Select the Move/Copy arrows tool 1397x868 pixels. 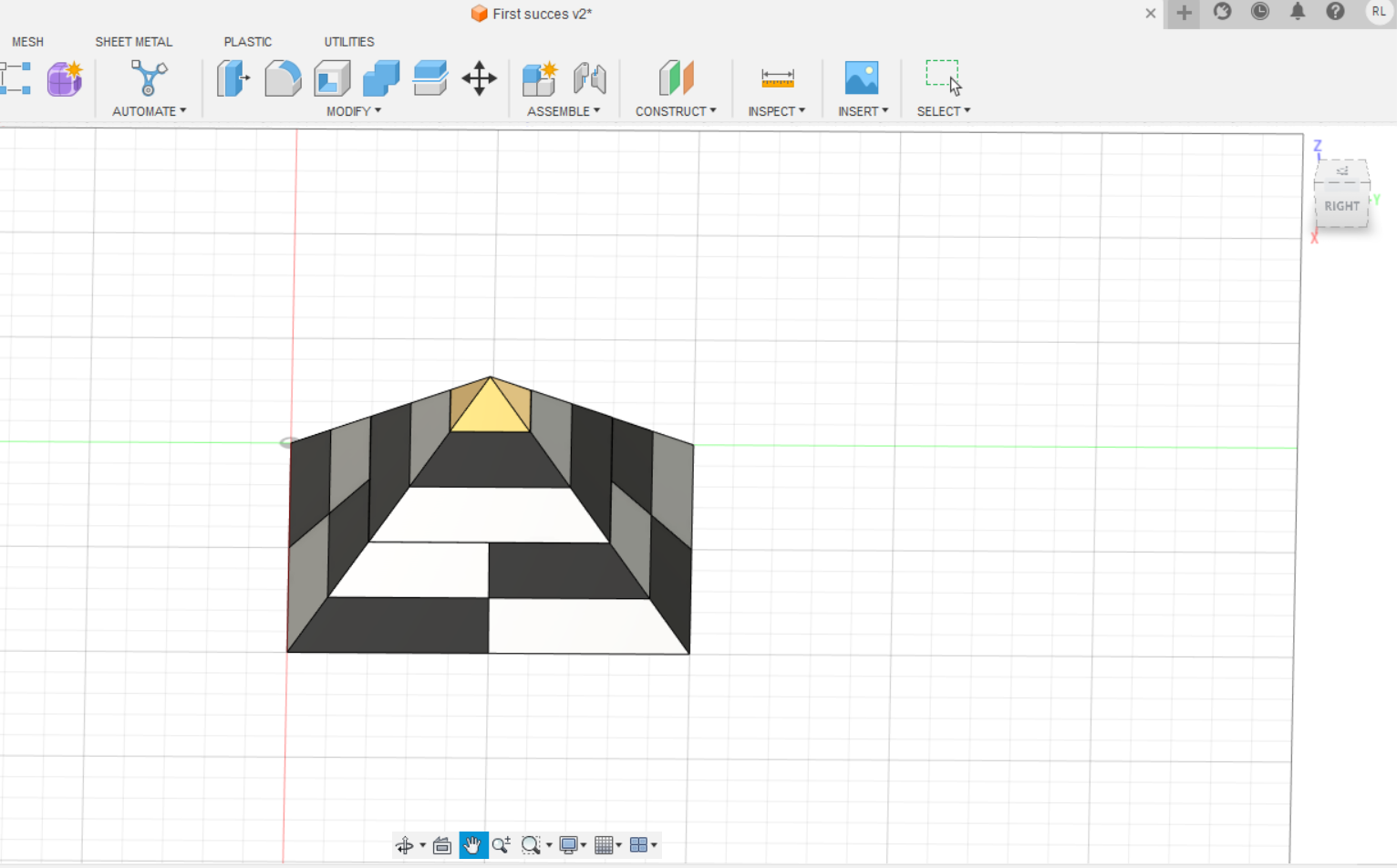pos(479,78)
